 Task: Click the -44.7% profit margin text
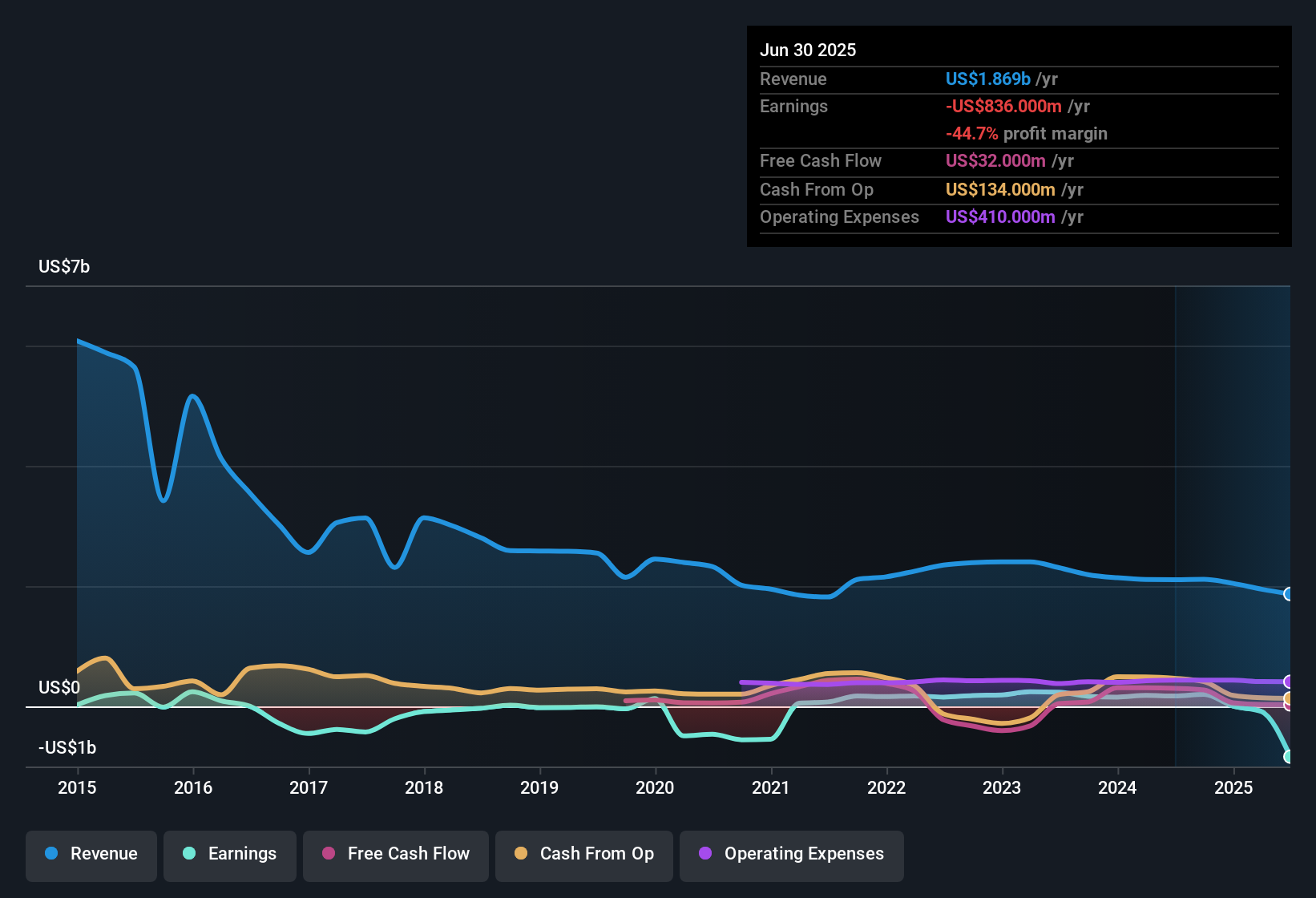click(1027, 134)
